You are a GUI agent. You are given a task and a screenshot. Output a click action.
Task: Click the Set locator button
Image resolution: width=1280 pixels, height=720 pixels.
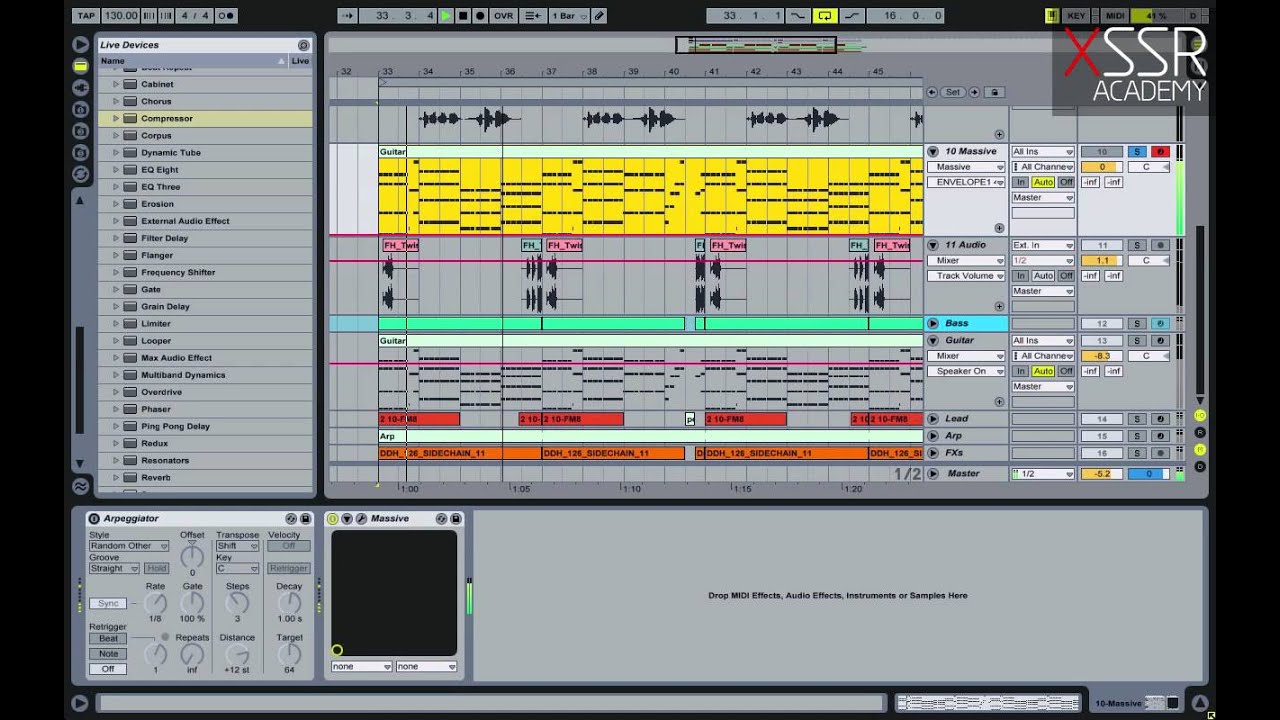952,92
